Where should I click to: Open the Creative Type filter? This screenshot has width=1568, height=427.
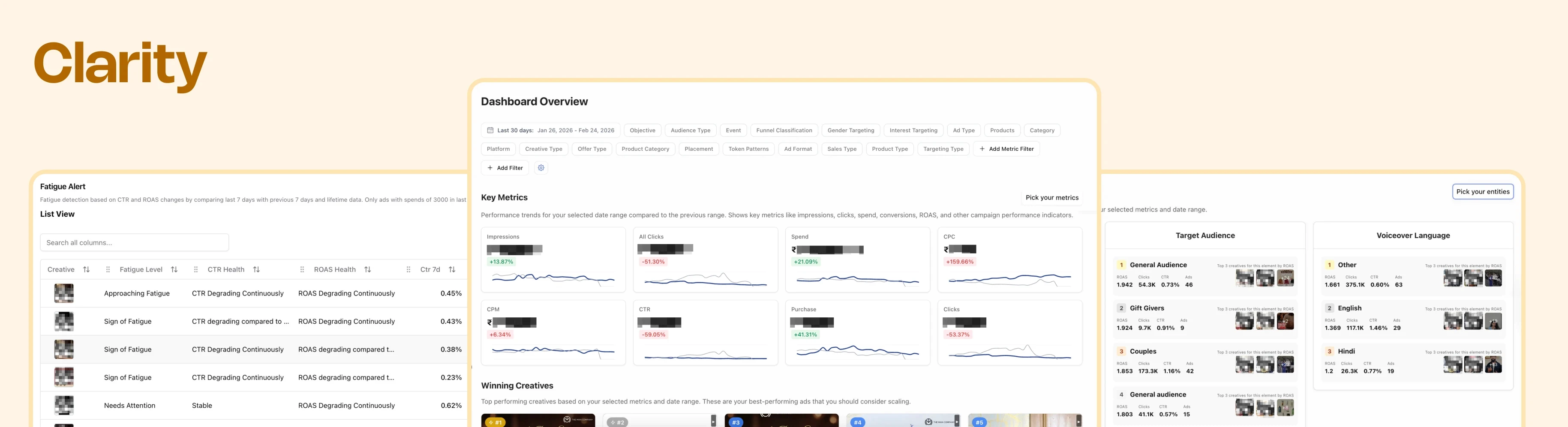tap(544, 149)
